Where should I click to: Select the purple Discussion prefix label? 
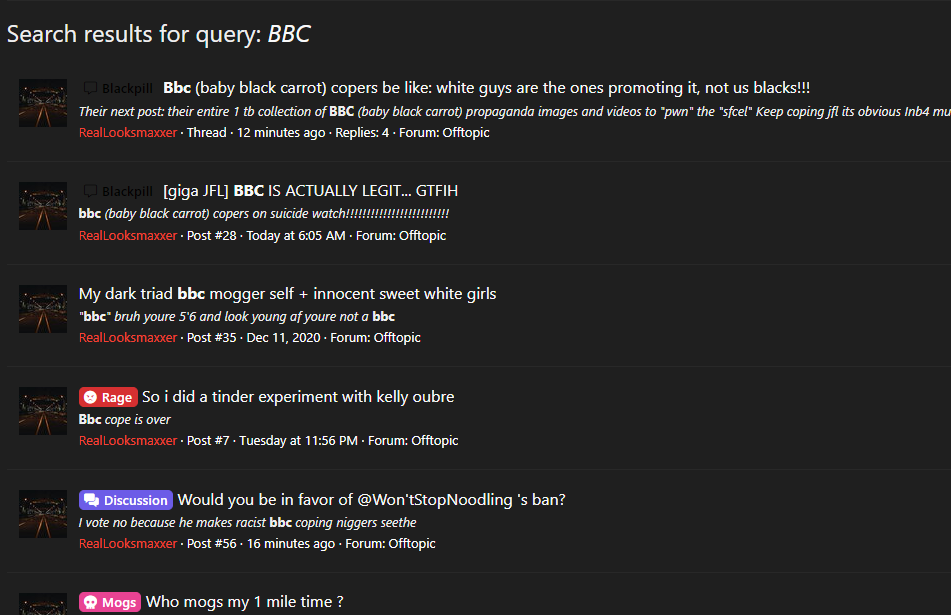[126, 500]
